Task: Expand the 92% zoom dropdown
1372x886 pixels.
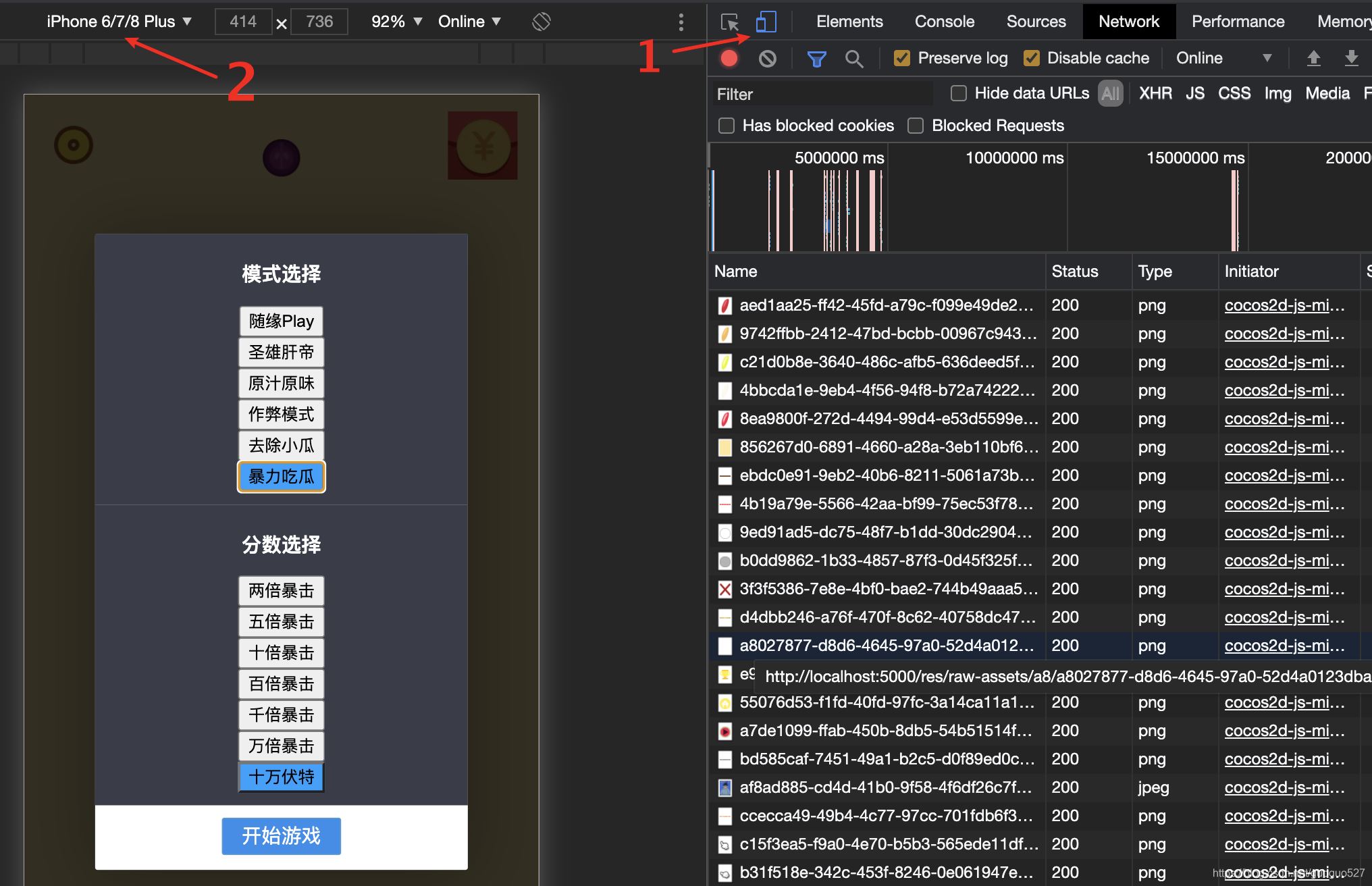Action: tap(396, 22)
